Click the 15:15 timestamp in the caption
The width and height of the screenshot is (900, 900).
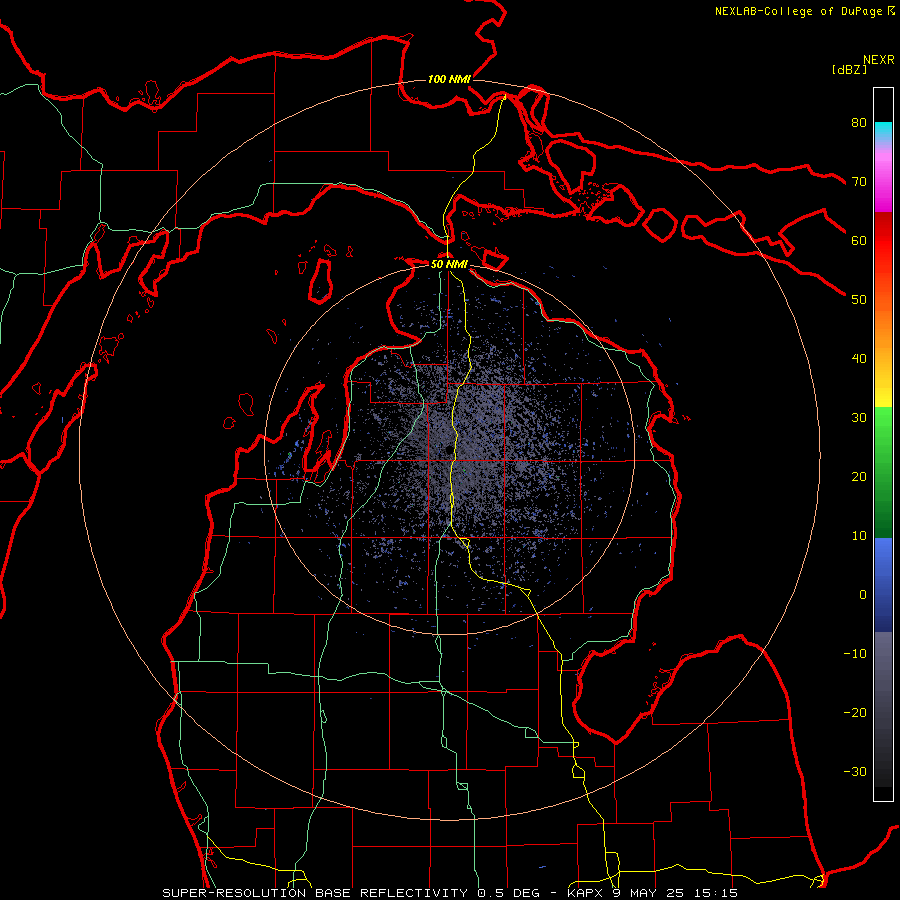point(717,893)
